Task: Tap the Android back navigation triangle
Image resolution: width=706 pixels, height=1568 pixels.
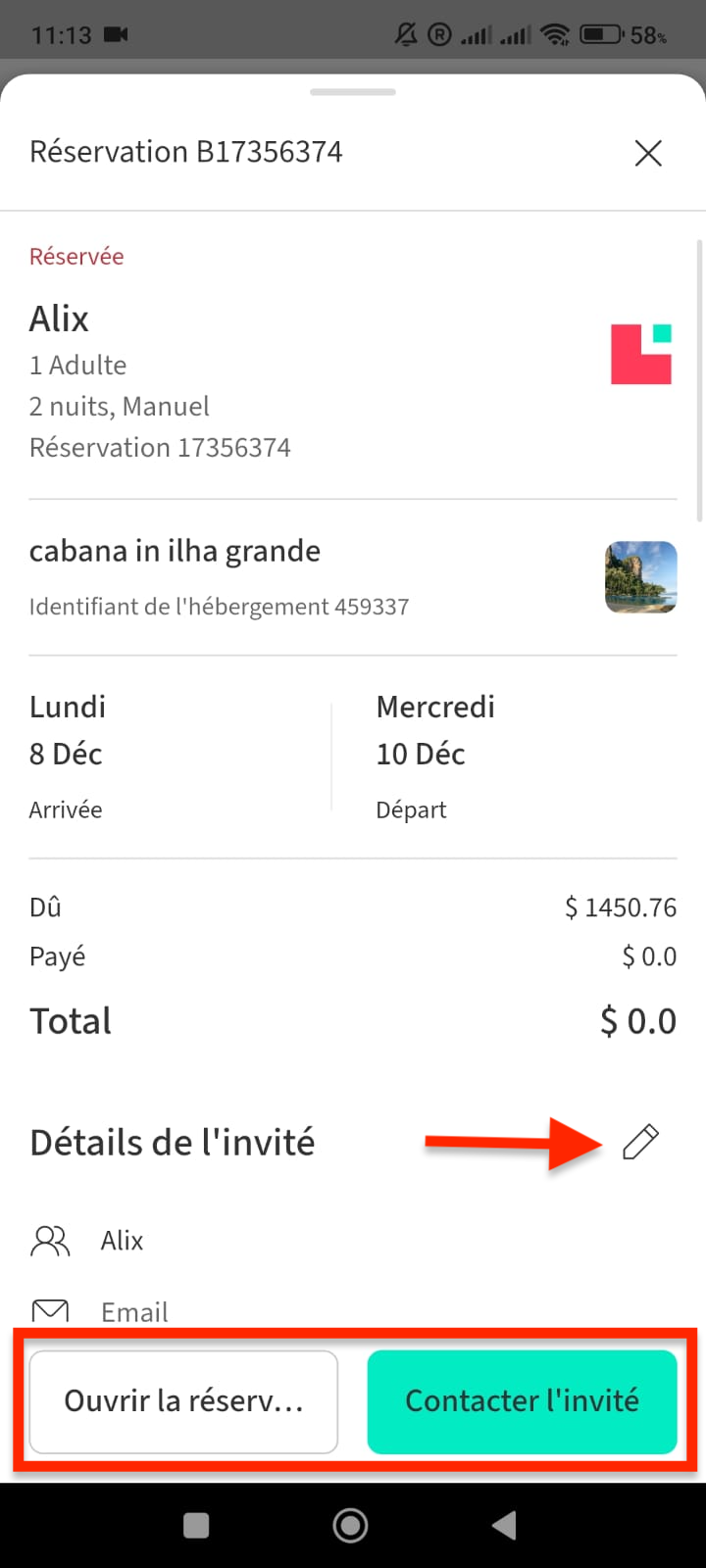Action: (504, 1525)
